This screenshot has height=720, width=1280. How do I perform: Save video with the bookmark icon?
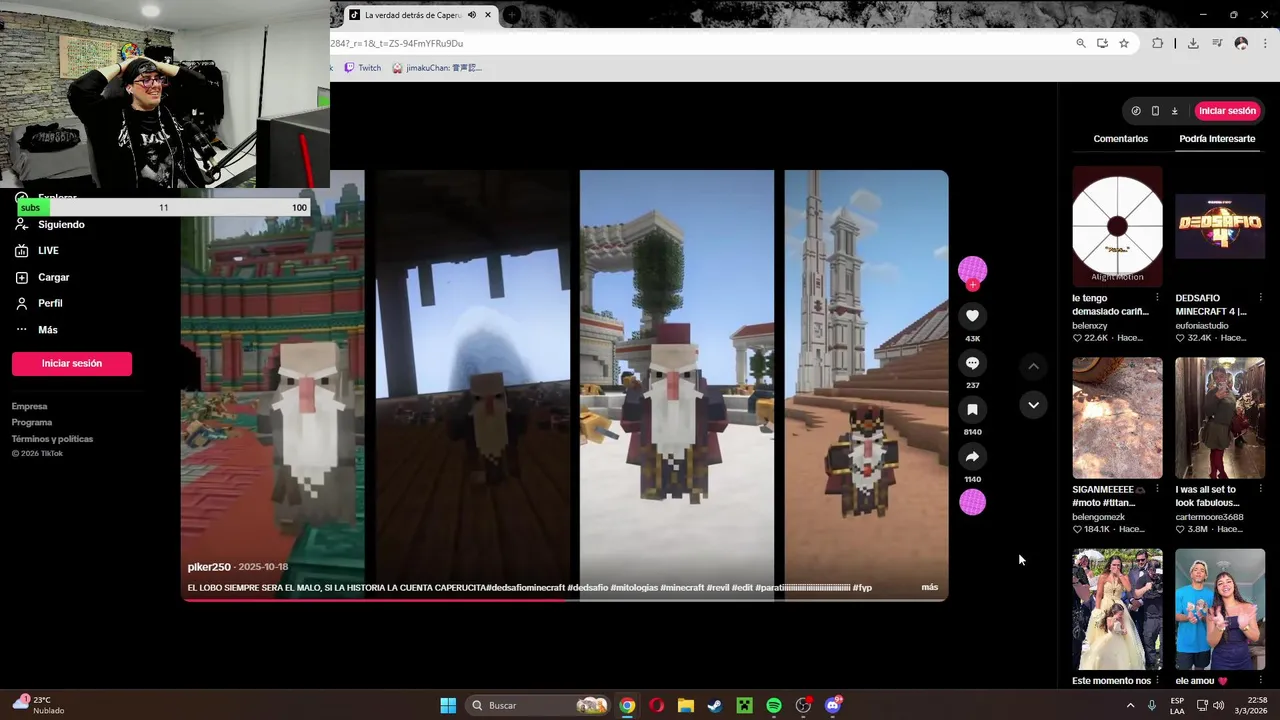pyautogui.click(x=972, y=410)
